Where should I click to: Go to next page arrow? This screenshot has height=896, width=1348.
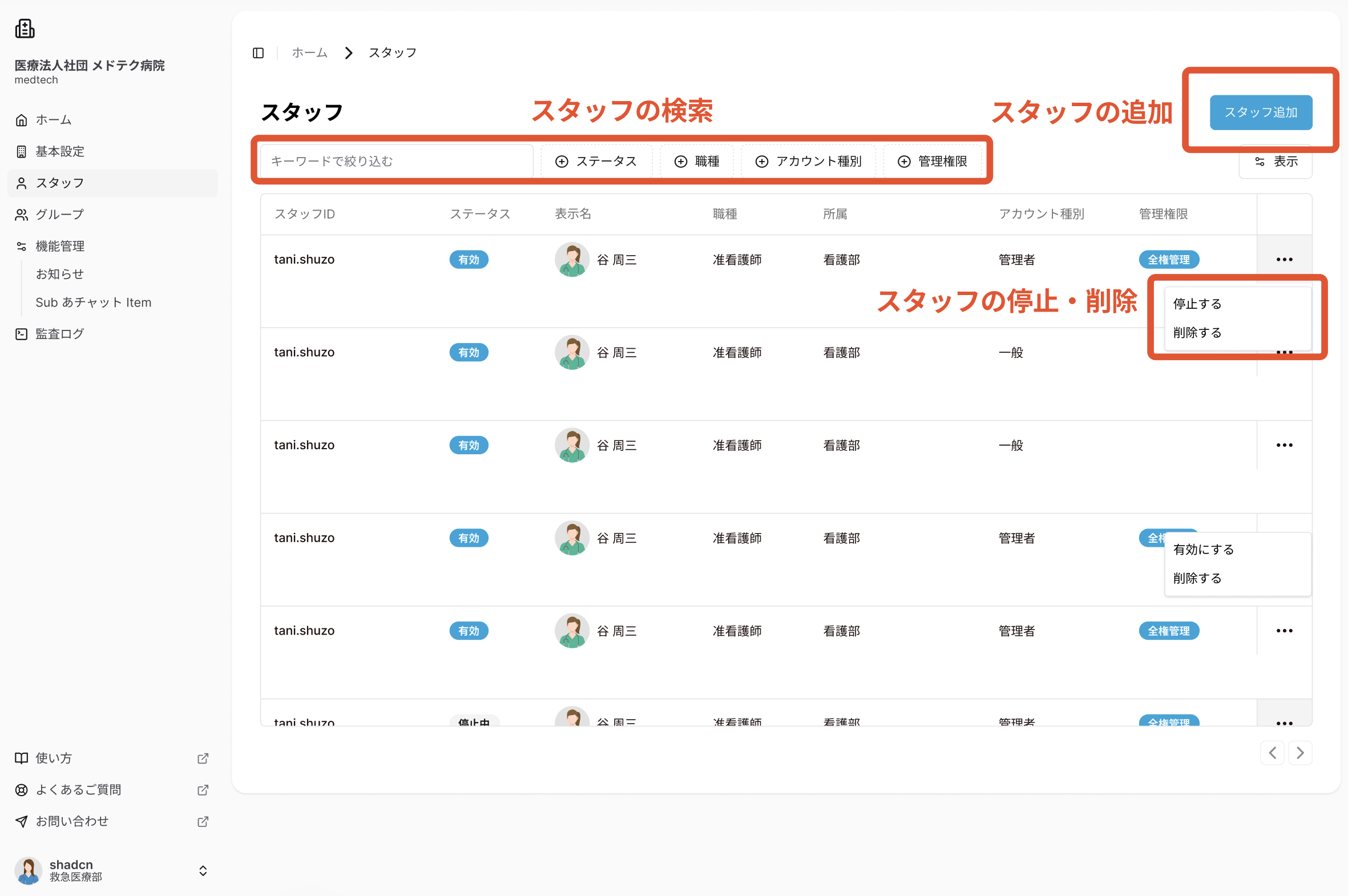pyautogui.click(x=1300, y=753)
